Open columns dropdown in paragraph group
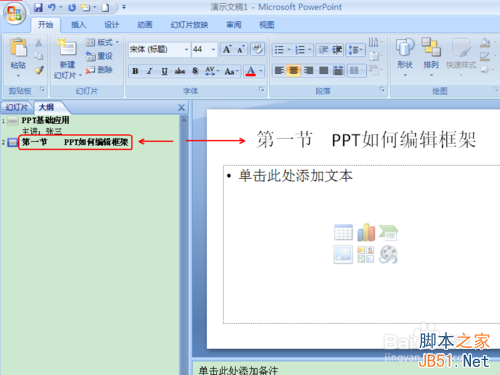500x375 pixels. click(356, 70)
